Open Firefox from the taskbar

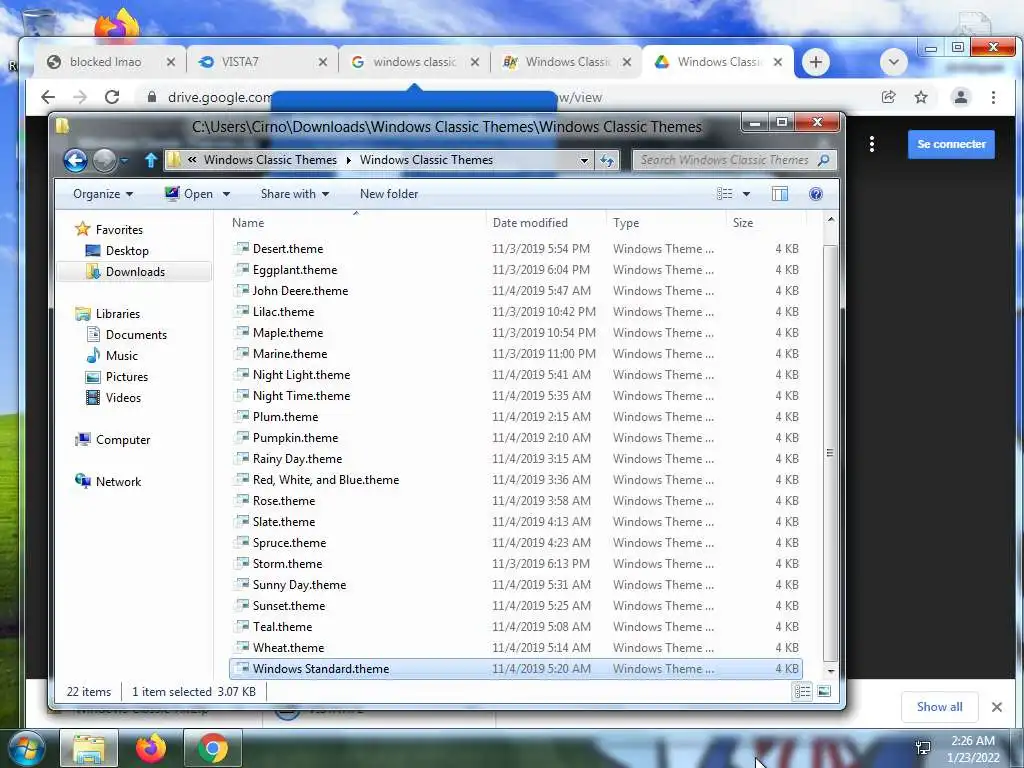(151, 748)
